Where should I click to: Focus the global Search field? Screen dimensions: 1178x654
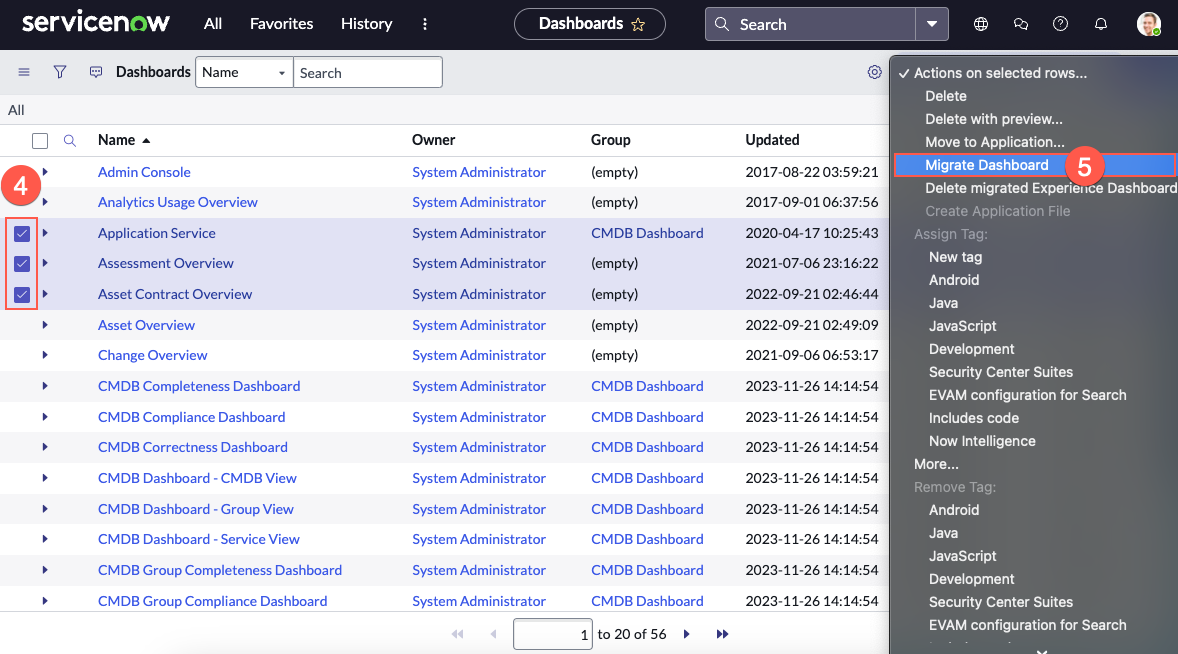pyautogui.click(x=811, y=24)
